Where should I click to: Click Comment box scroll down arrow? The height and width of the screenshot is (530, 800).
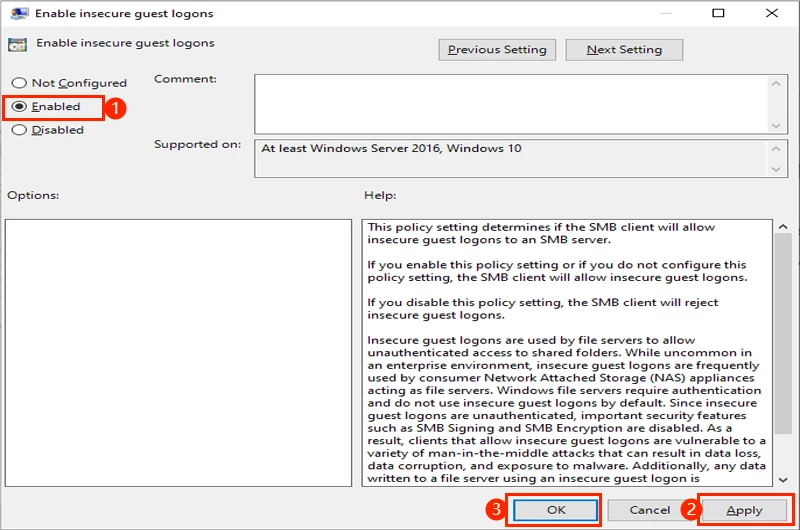point(776,125)
